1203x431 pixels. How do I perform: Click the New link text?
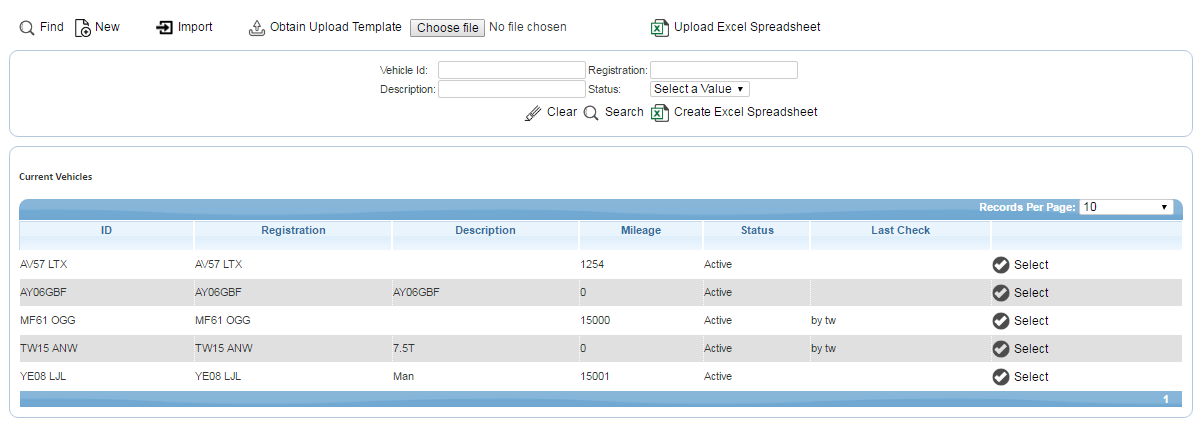coord(107,27)
